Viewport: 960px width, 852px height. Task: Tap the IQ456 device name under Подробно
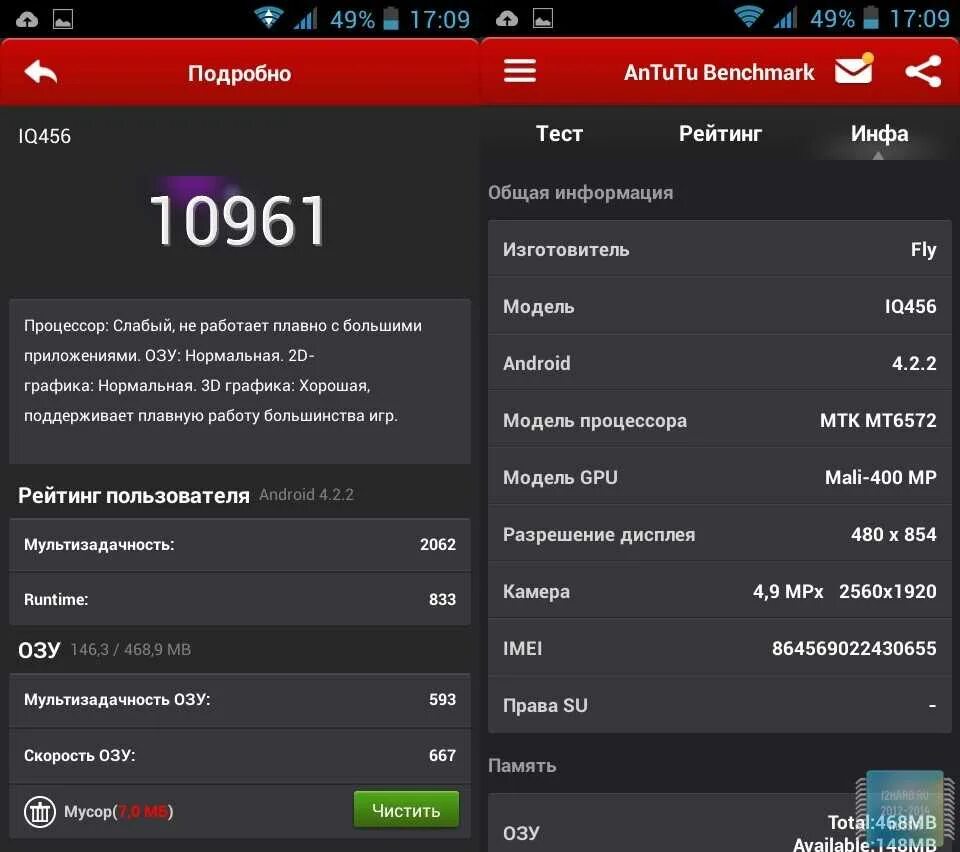tap(44, 136)
